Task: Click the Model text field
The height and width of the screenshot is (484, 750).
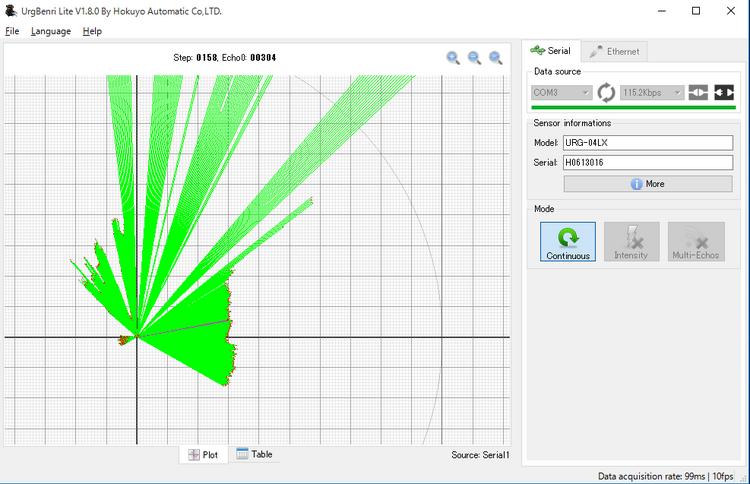Action: point(647,143)
